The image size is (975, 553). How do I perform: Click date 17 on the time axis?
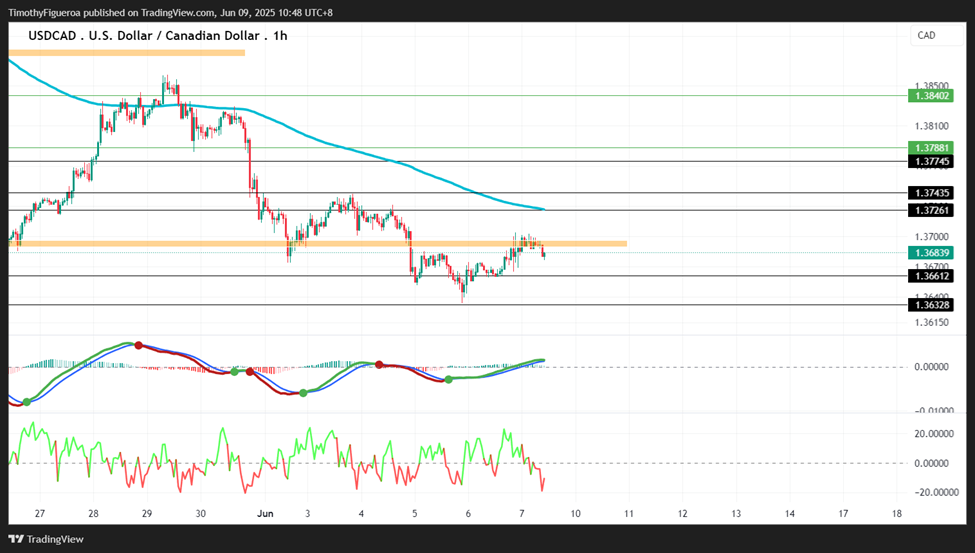[x=843, y=513]
